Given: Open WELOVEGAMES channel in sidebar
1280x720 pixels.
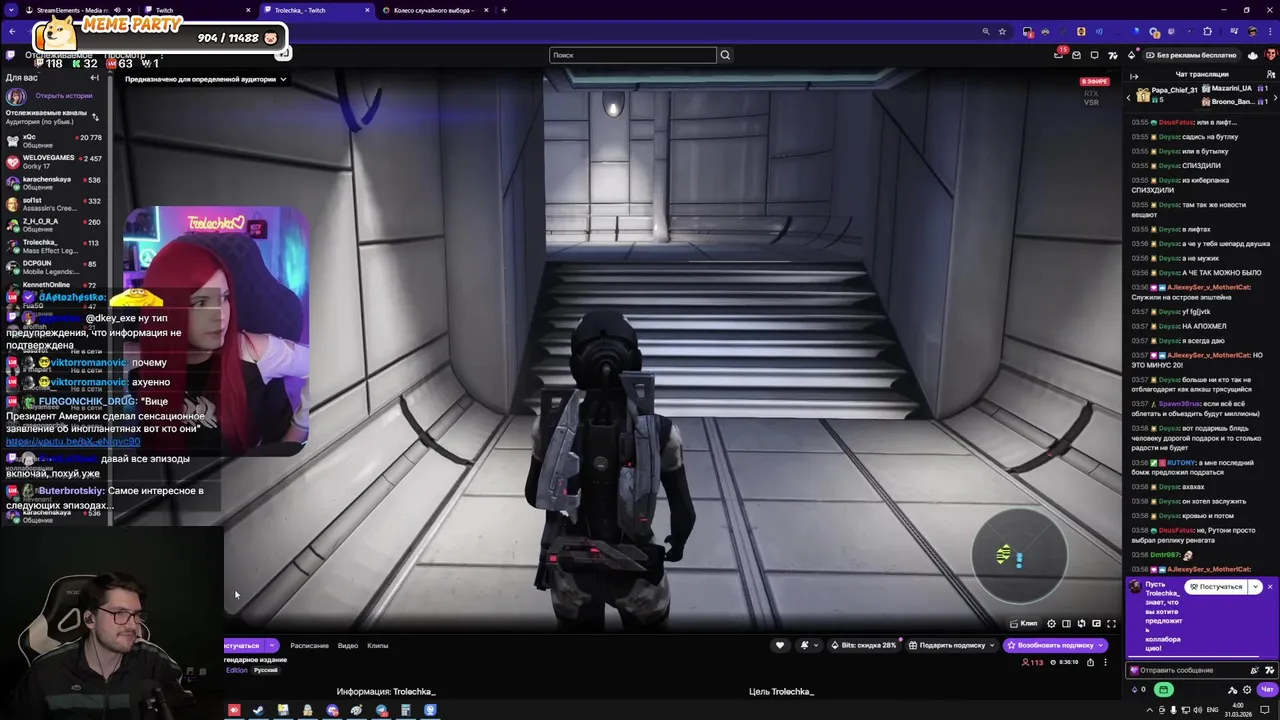Looking at the screenshot, I should click(55, 162).
